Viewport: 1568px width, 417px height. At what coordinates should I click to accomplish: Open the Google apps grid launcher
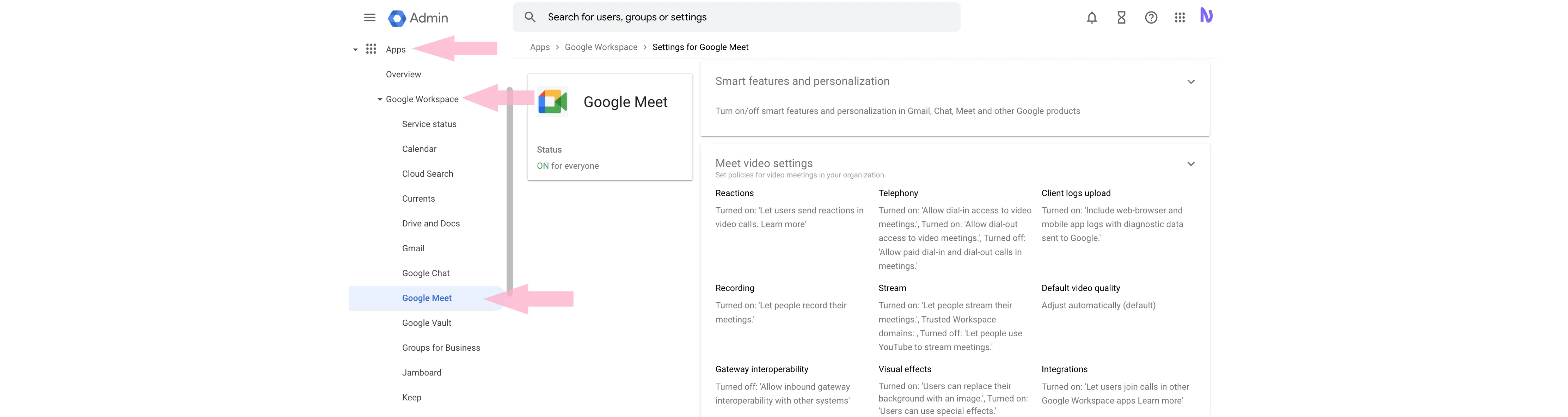[x=1180, y=18]
